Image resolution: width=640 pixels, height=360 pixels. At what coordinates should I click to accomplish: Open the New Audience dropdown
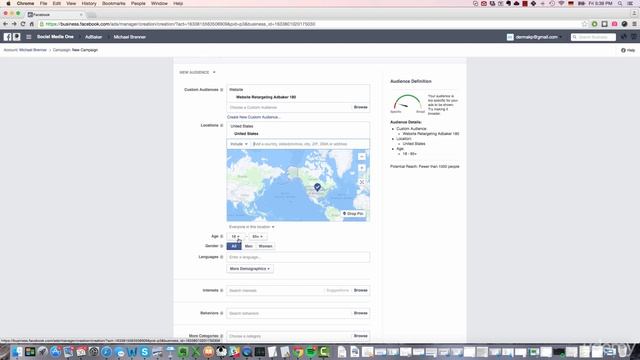click(x=198, y=72)
